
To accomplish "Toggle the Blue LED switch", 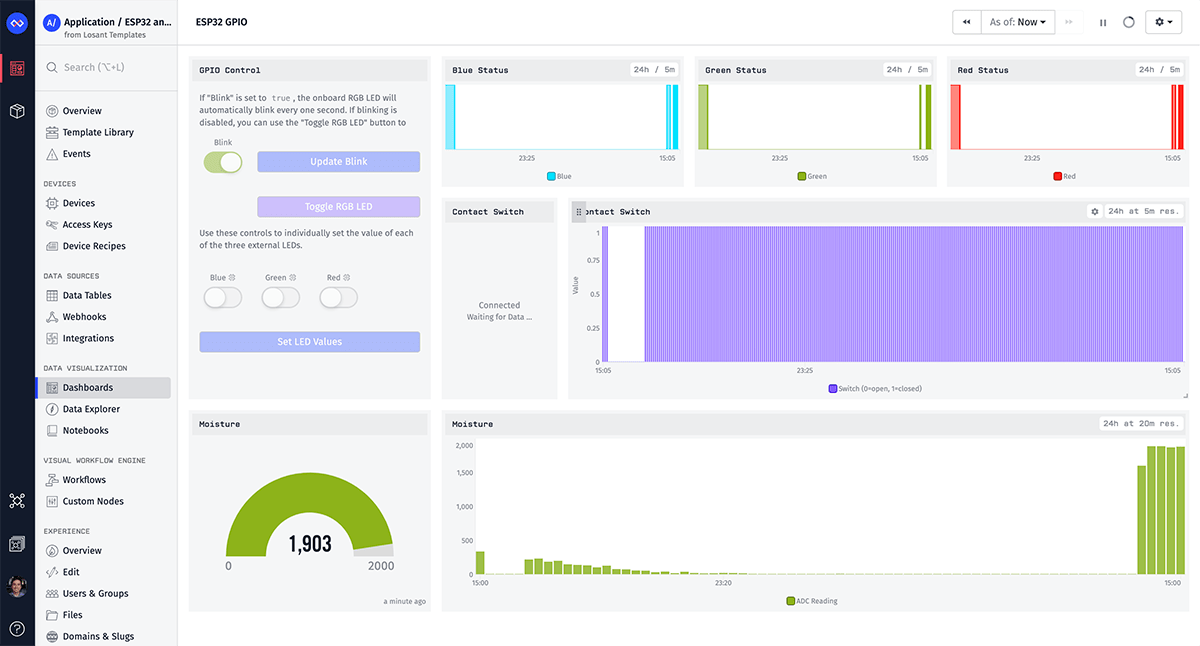I will point(223,297).
